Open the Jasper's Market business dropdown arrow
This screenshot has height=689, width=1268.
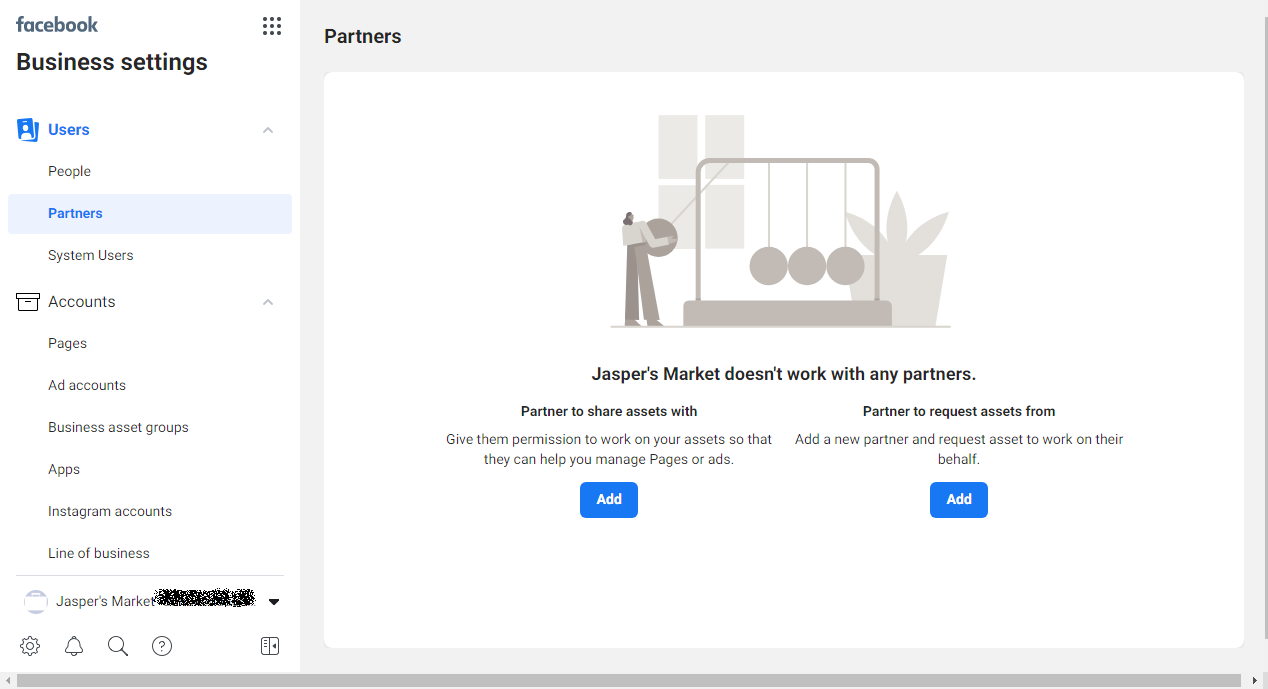coord(274,602)
